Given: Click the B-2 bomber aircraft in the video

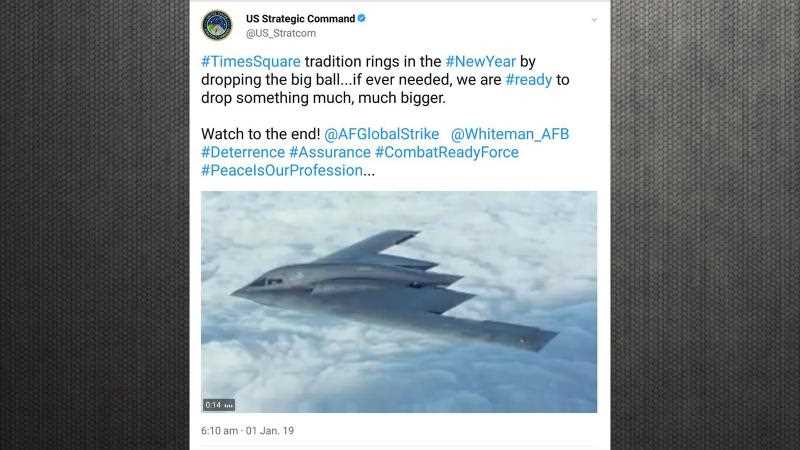Looking at the screenshot, I should [x=394, y=290].
